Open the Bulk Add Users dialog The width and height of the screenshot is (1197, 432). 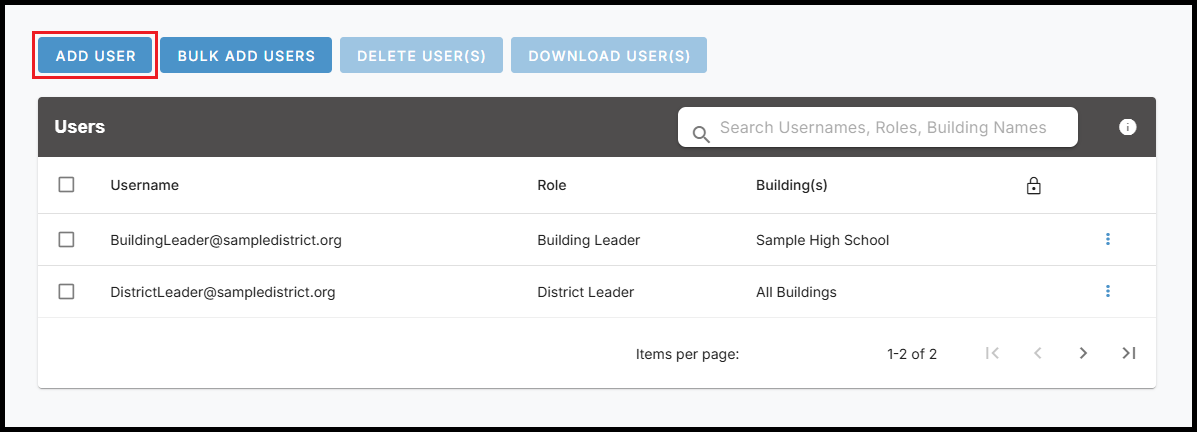(x=246, y=56)
